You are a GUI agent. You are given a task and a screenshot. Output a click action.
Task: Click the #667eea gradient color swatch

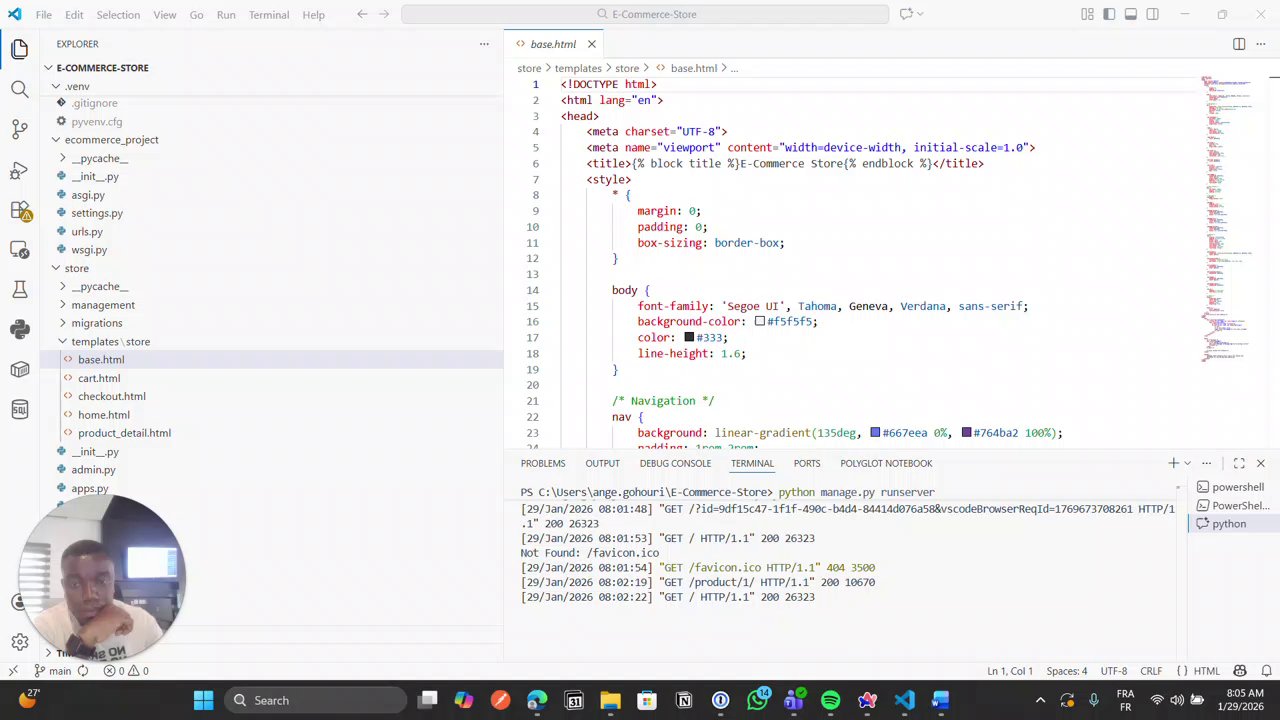(x=875, y=433)
